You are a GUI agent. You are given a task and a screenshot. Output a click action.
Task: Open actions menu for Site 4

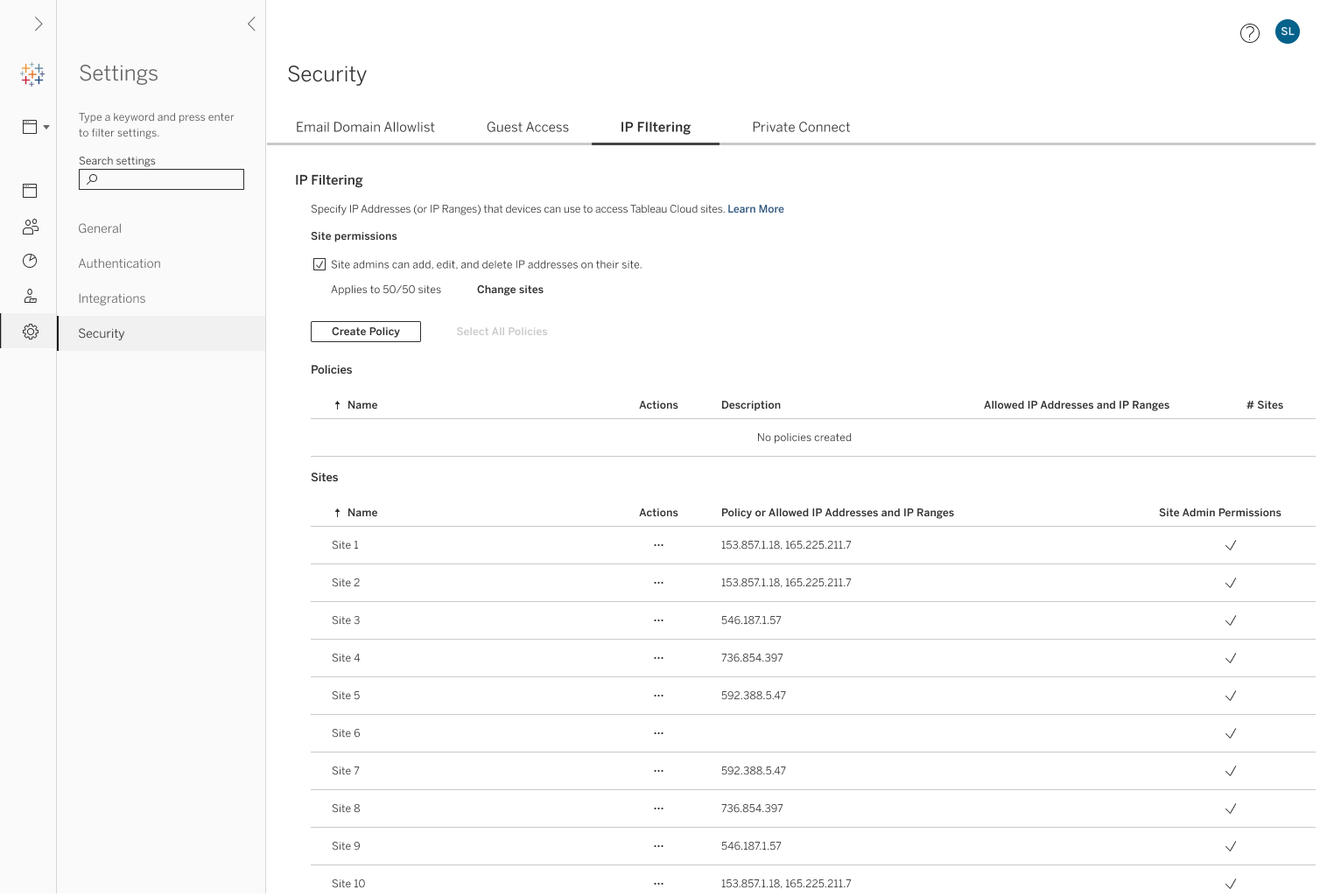[658, 658]
